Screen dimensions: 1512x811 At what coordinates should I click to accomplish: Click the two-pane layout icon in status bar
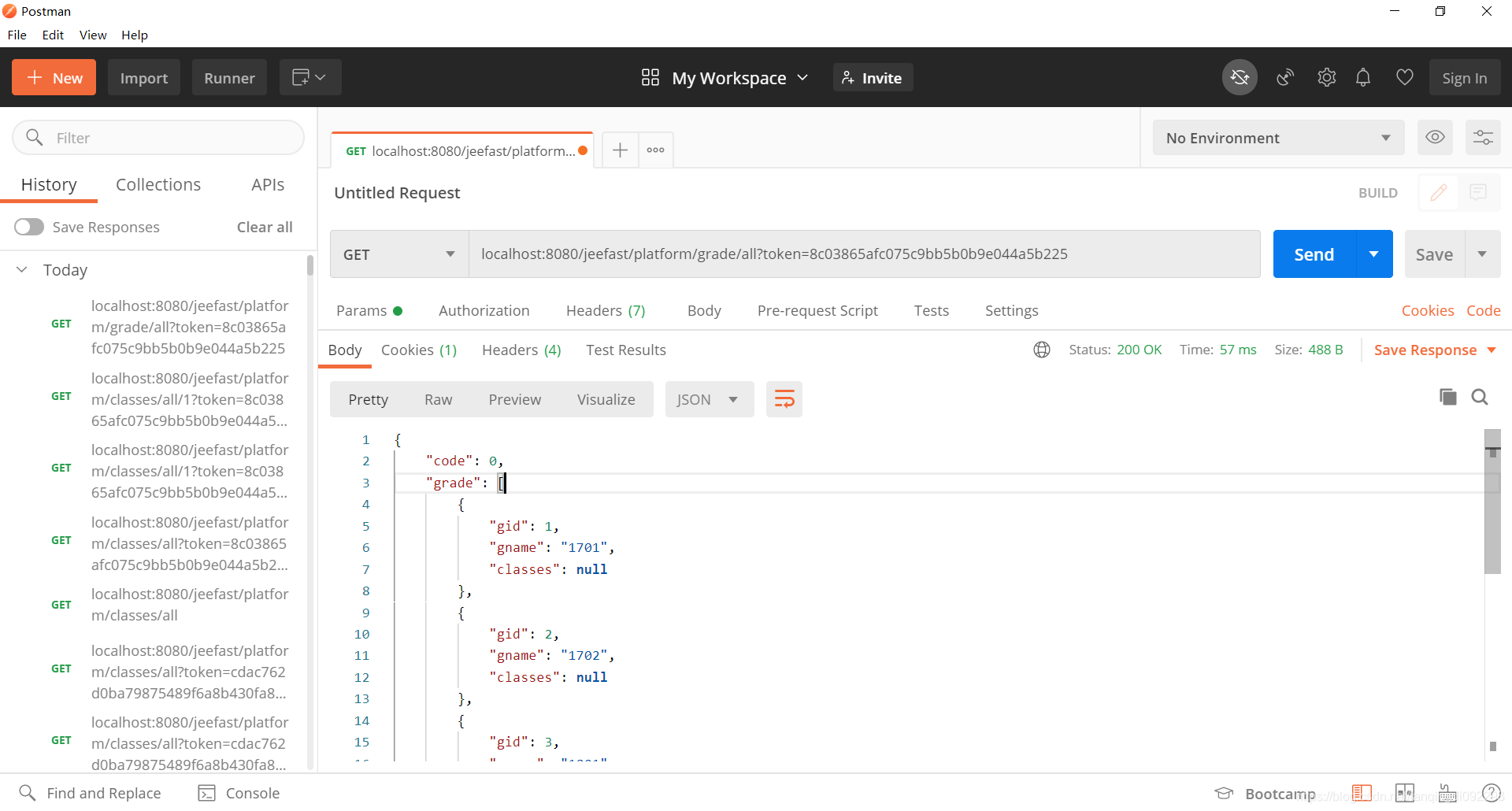[1405, 793]
